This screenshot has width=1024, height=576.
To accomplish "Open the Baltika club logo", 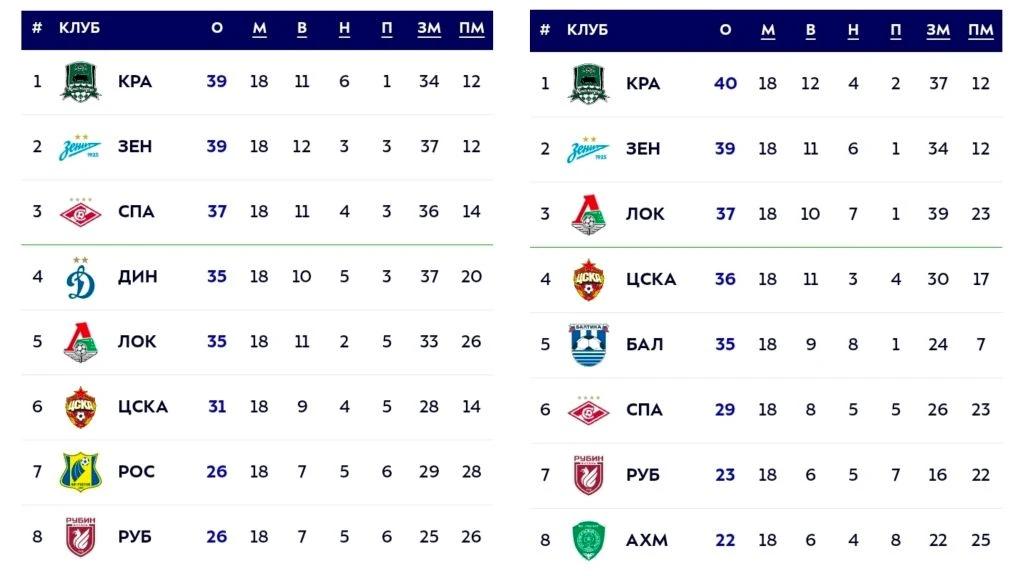I will point(589,344).
